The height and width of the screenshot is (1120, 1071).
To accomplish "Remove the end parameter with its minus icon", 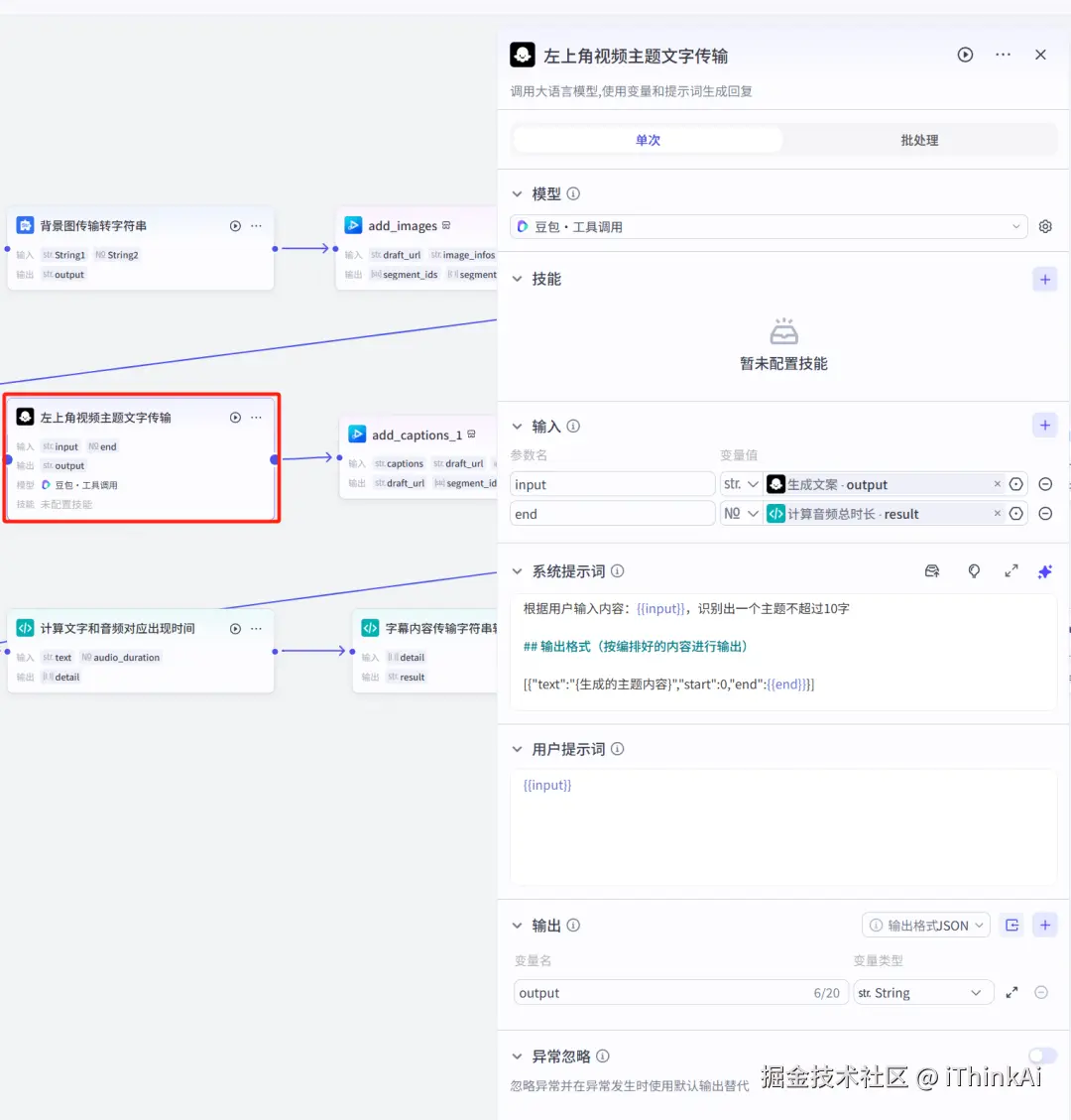I will click(x=1045, y=513).
